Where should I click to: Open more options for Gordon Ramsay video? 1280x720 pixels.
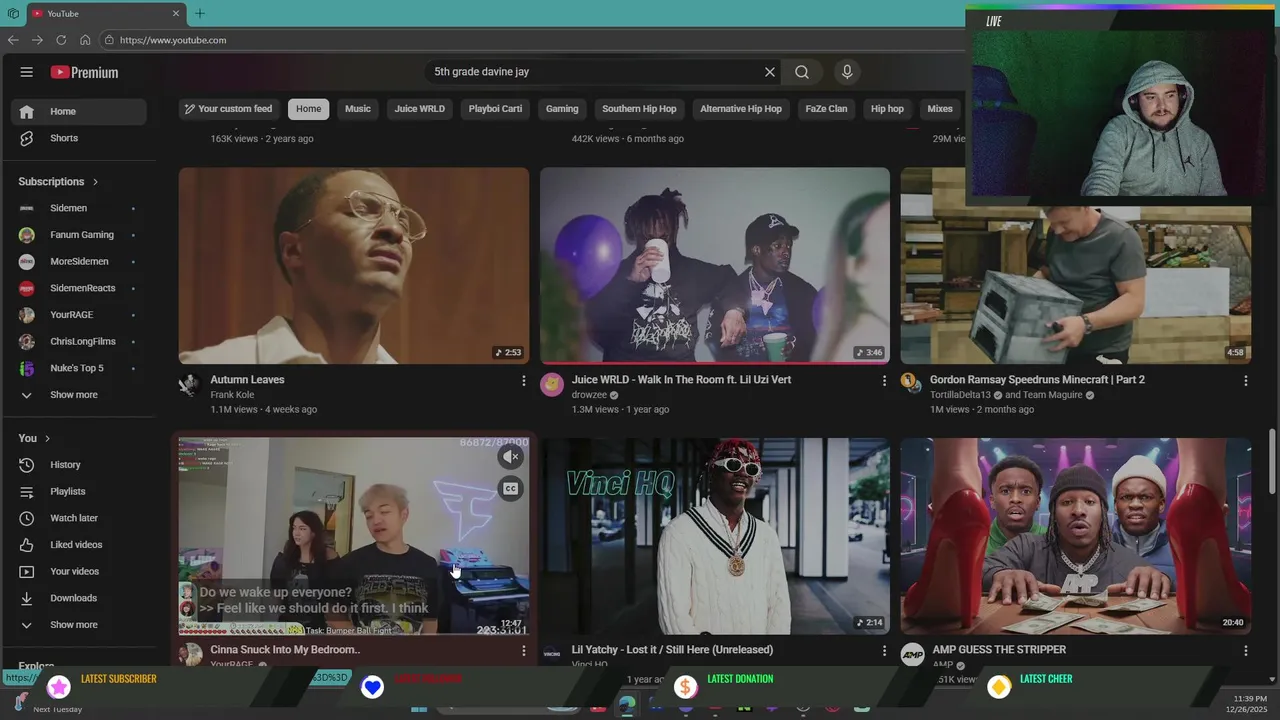(1245, 381)
